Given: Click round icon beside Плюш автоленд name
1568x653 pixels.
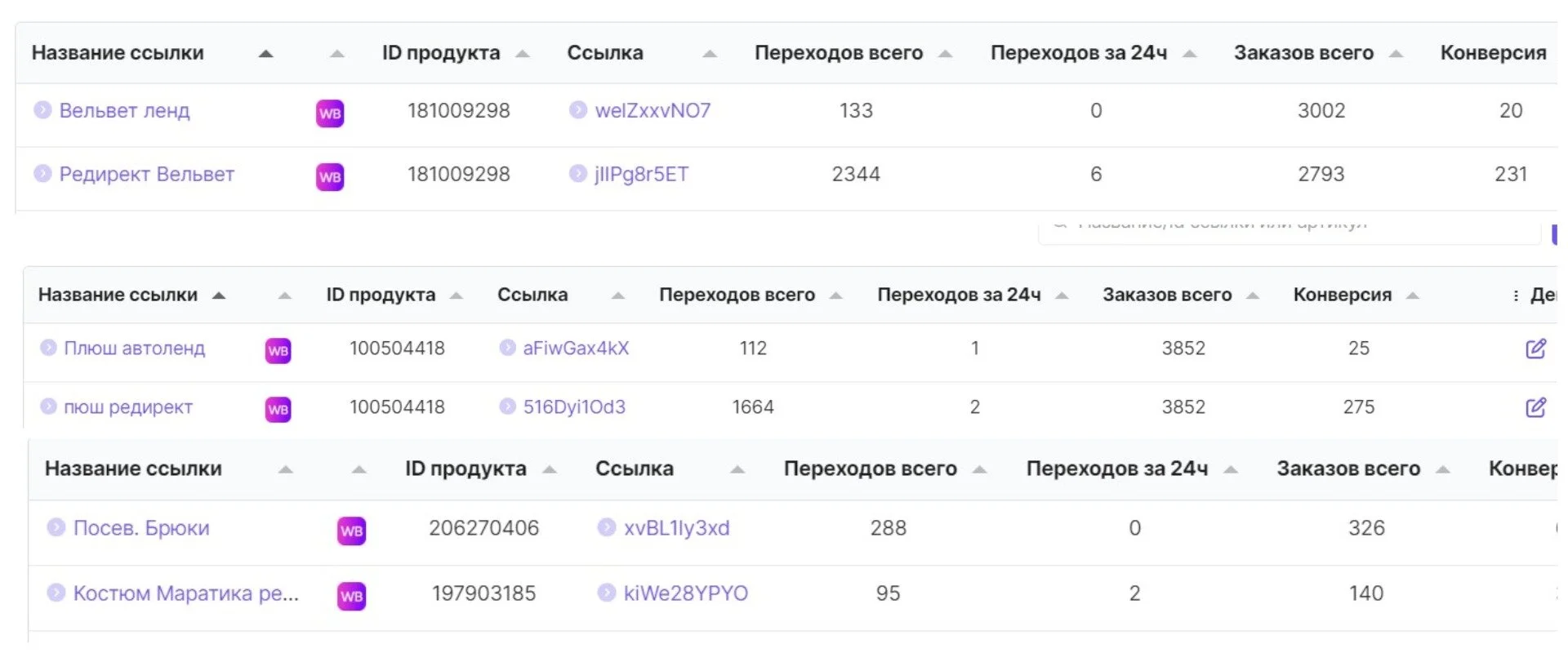Looking at the screenshot, I should coord(48,348).
